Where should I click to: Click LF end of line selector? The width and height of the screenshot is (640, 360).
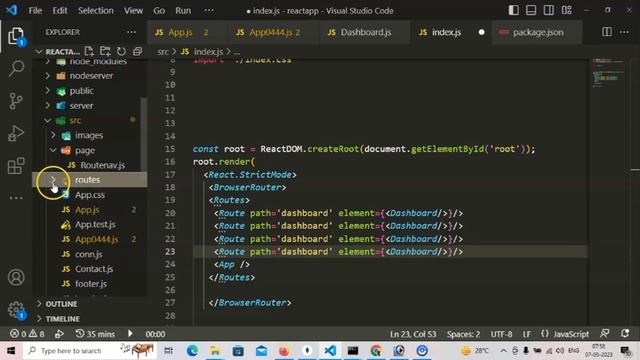pos(527,334)
